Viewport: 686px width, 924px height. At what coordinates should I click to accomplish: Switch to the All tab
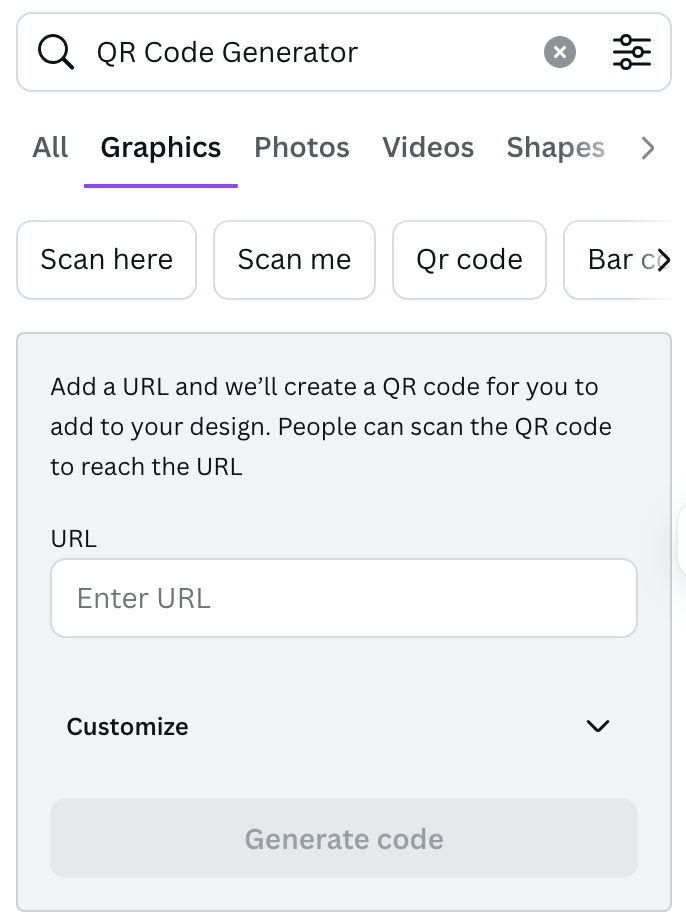click(x=50, y=147)
